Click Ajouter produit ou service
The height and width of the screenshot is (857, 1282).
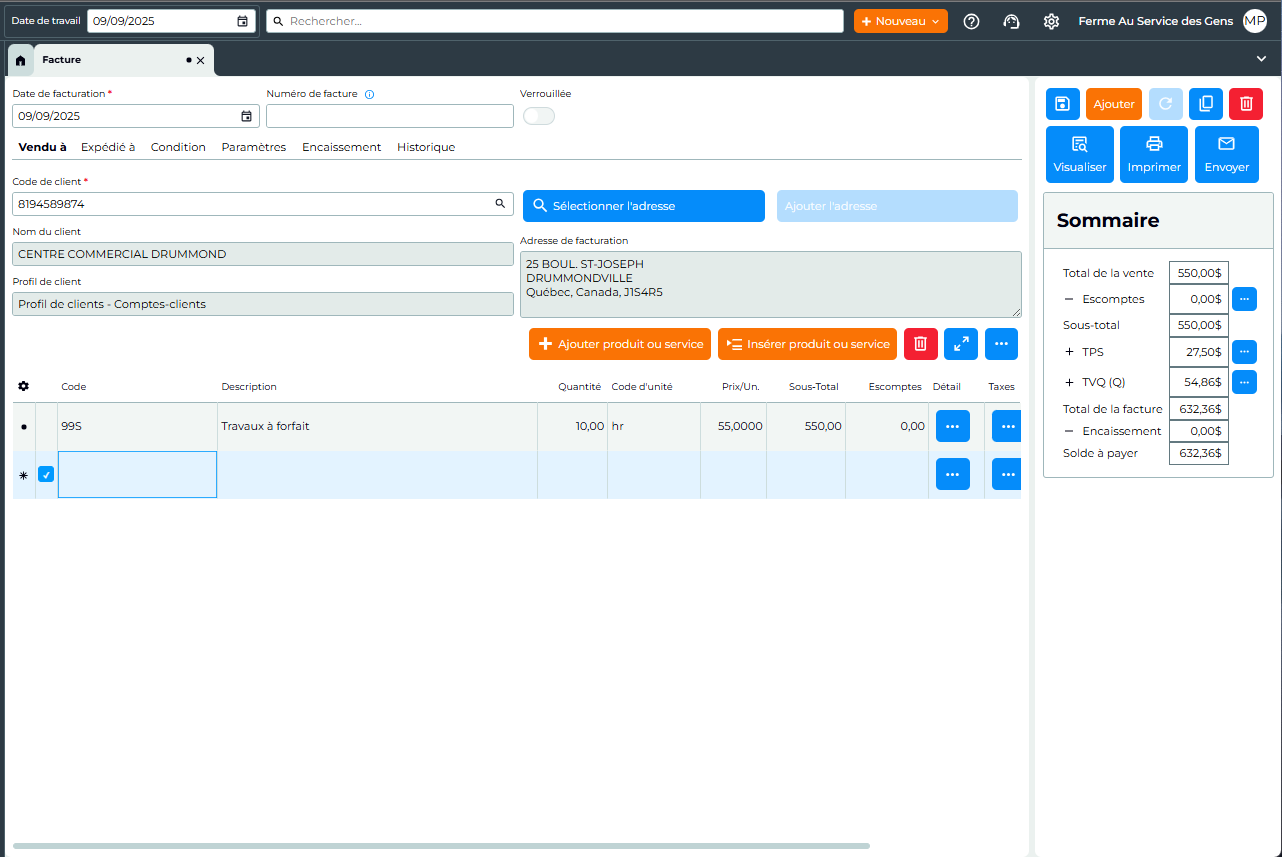(x=620, y=344)
